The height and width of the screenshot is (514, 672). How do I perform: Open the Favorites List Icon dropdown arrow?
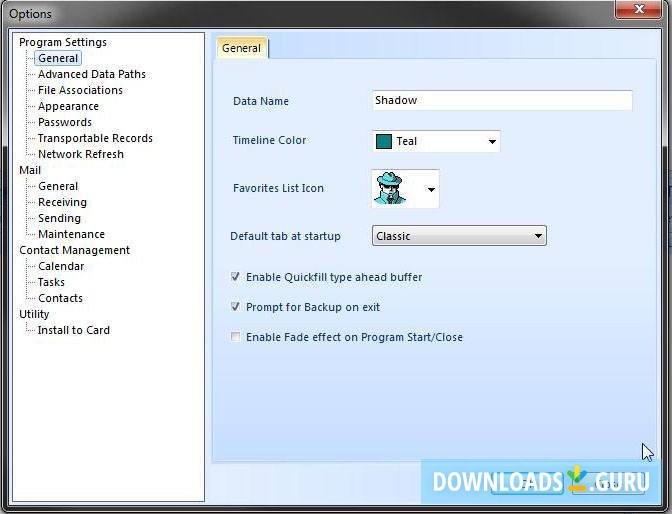(x=431, y=189)
